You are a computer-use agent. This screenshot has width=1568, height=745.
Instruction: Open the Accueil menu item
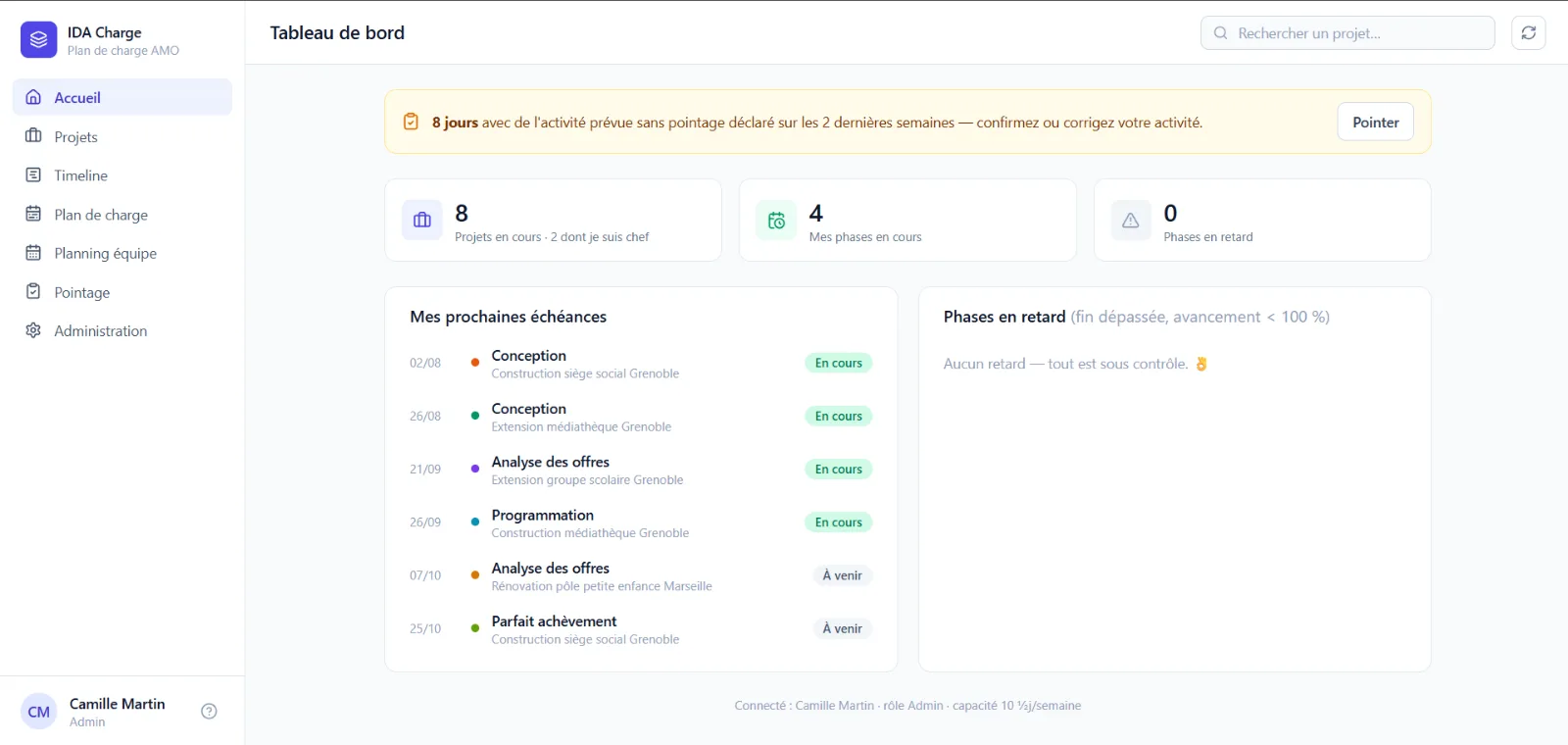click(x=122, y=97)
